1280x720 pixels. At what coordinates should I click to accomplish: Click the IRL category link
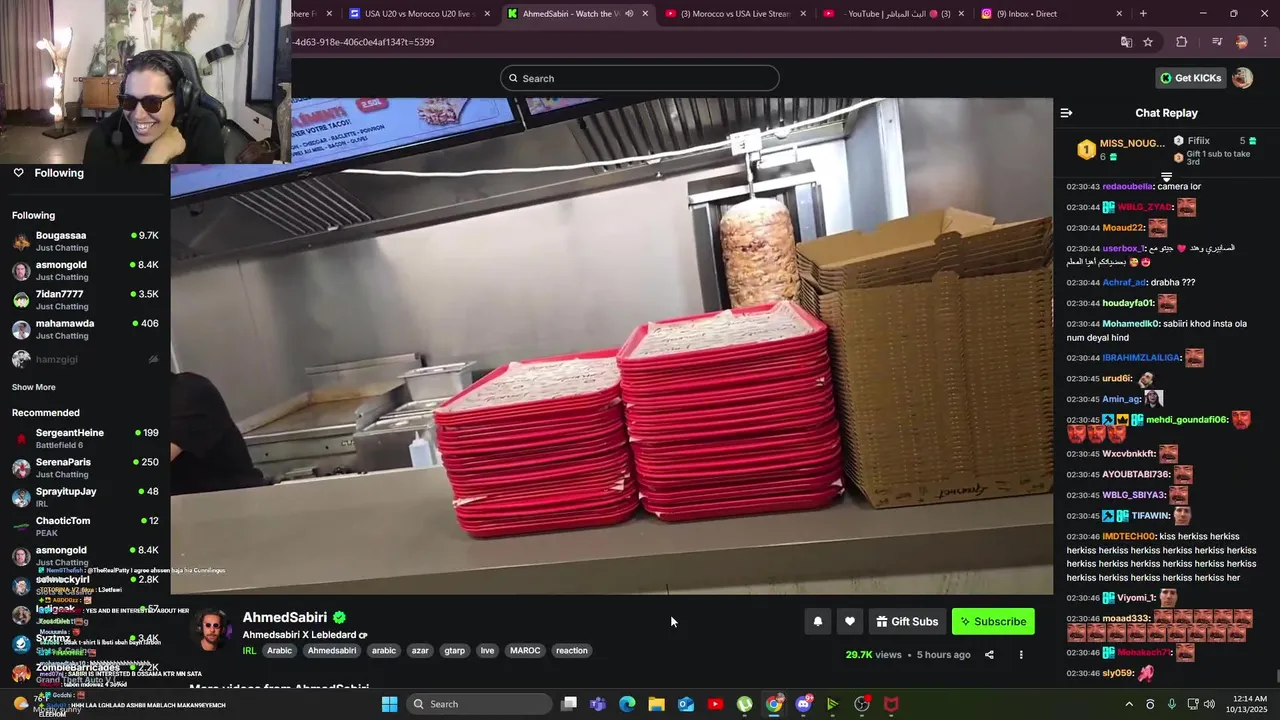click(x=249, y=650)
